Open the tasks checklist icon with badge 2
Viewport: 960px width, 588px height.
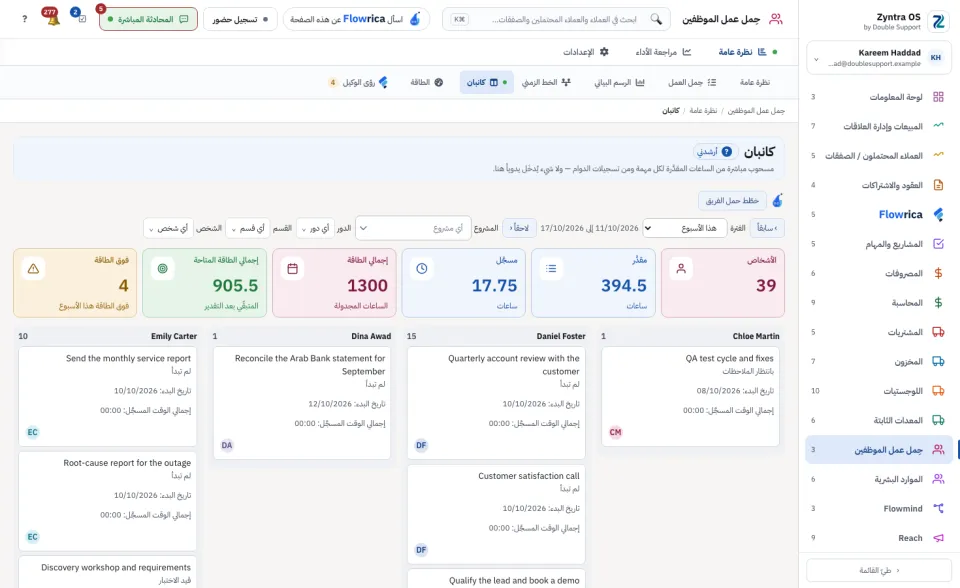click(80, 17)
